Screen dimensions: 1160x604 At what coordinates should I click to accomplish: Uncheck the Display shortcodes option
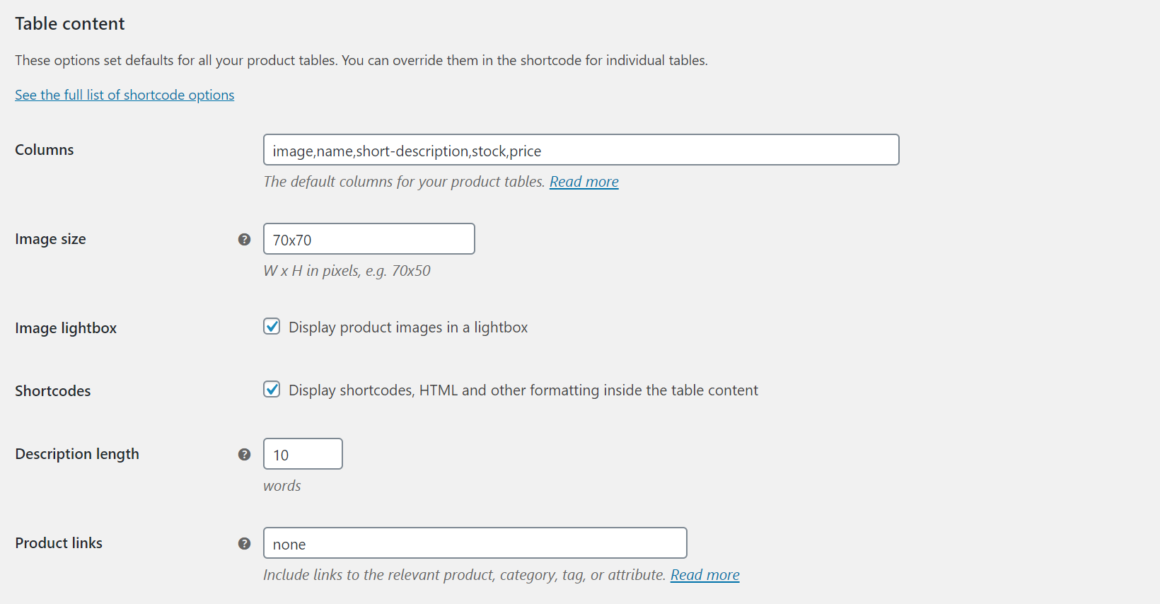271,389
